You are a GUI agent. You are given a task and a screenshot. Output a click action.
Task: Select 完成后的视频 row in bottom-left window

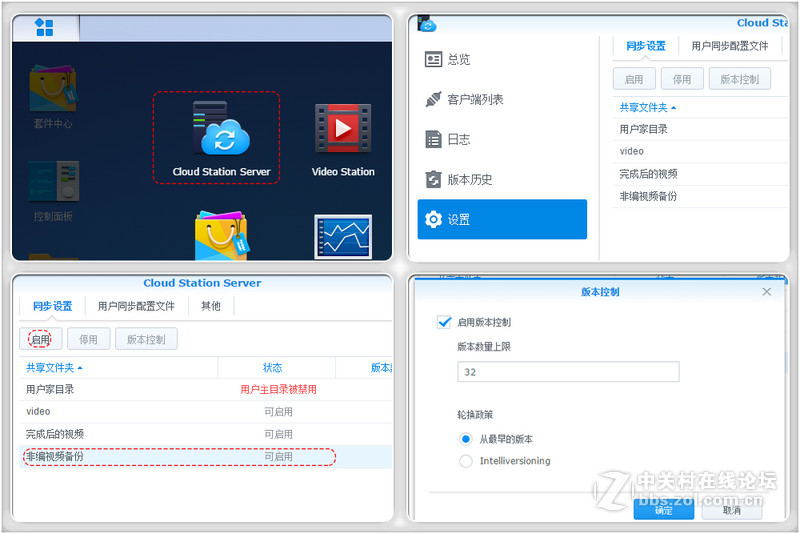(206, 434)
